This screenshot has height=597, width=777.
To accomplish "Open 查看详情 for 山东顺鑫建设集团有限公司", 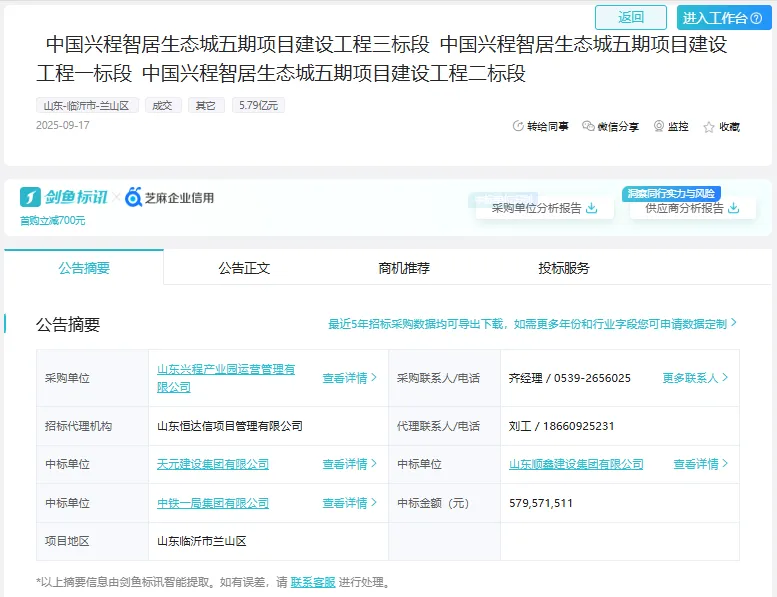I will (701, 464).
